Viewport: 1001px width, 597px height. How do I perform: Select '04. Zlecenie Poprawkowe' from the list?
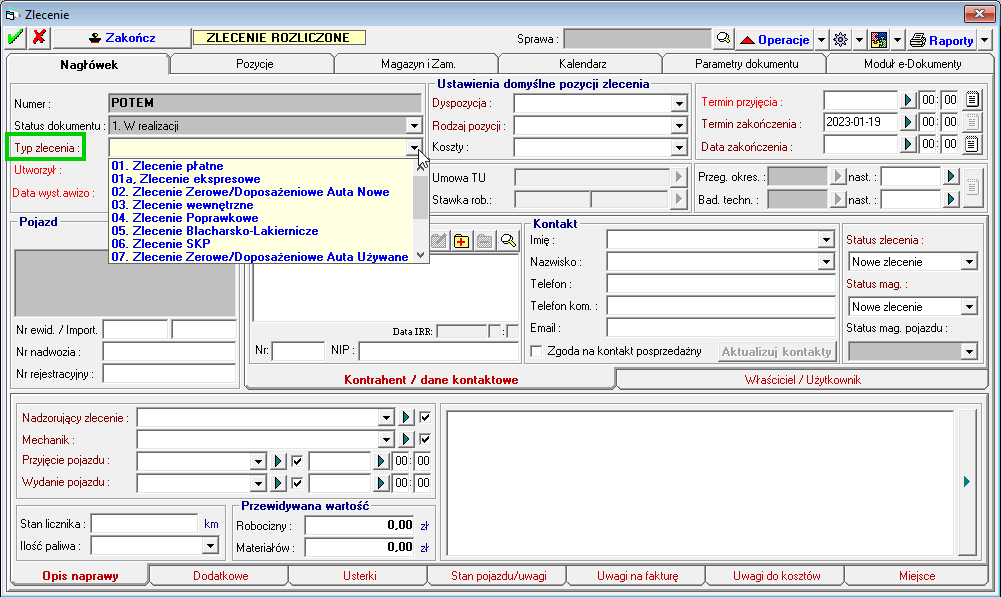coord(185,218)
